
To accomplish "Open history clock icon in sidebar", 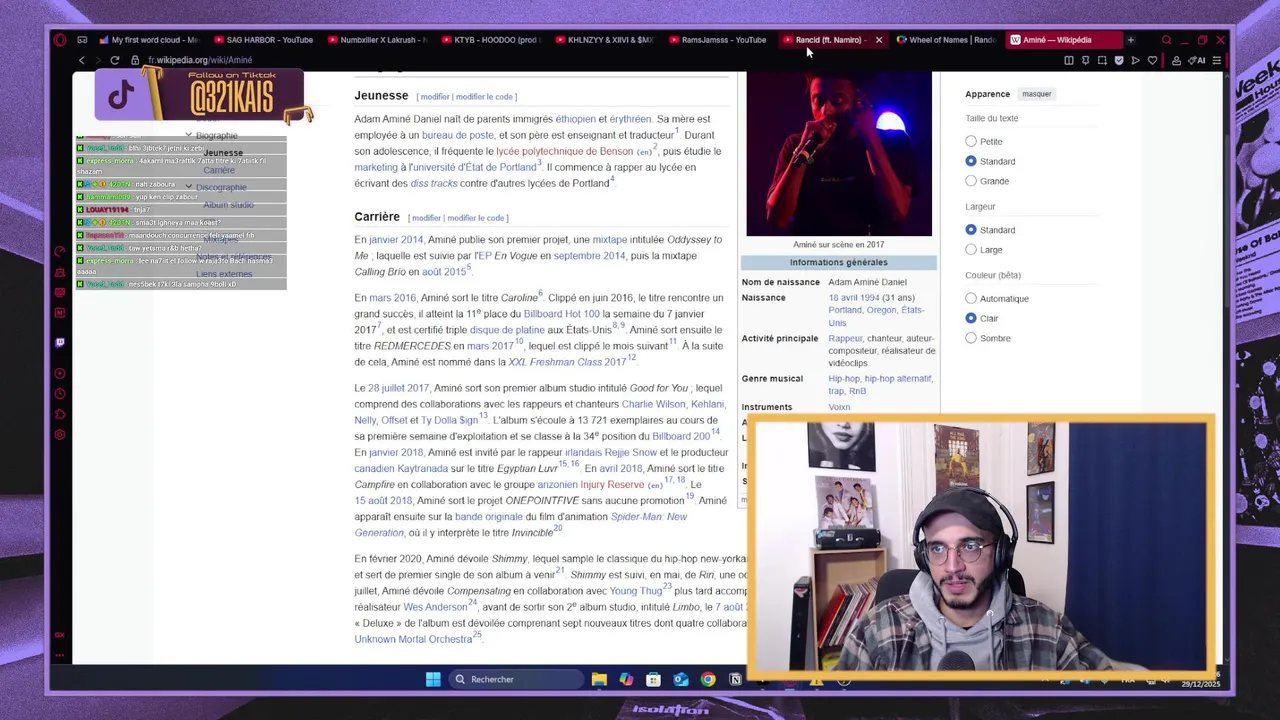I will click(60, 394).
